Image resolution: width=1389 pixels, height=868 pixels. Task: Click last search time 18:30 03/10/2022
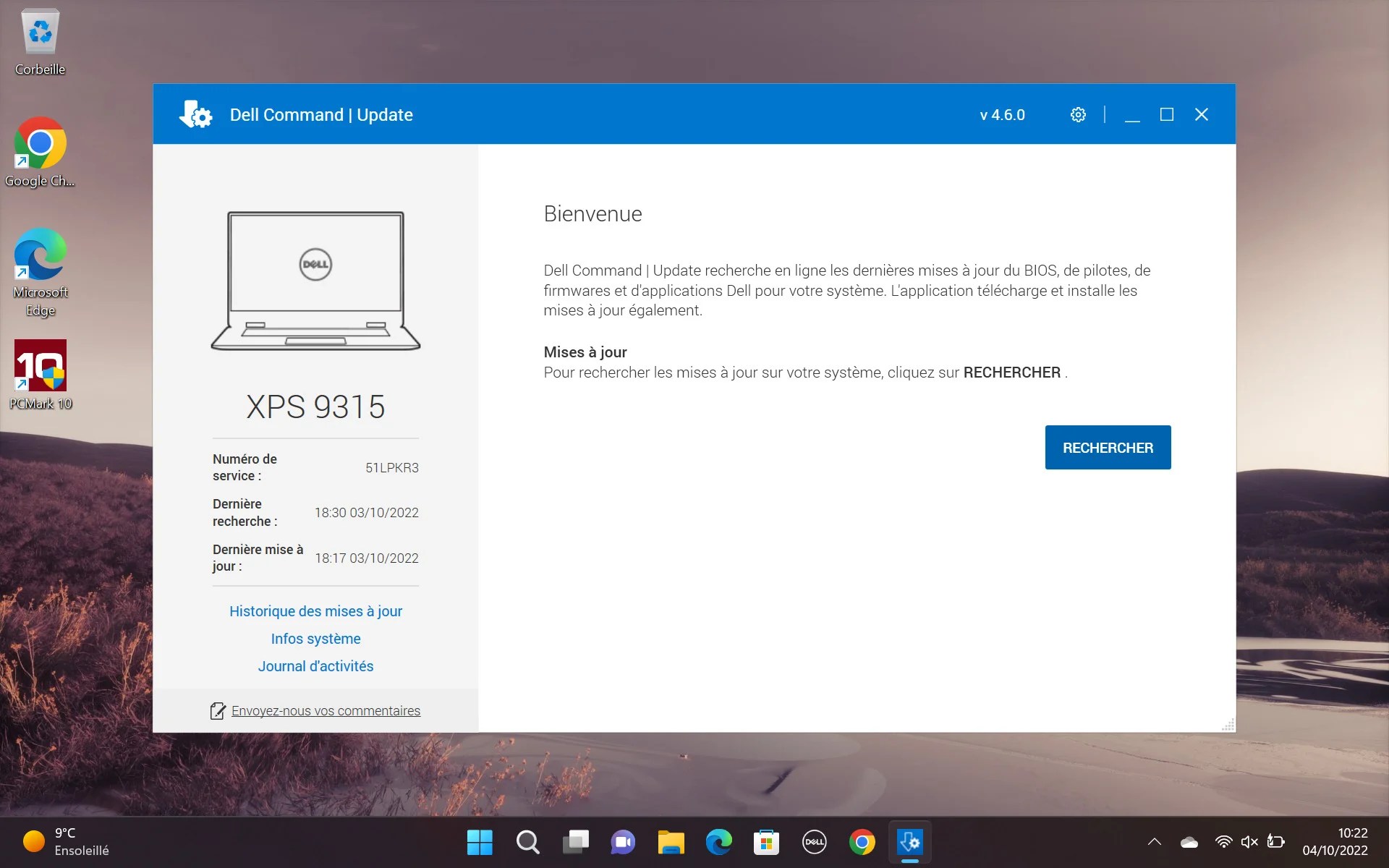tap(366, 513)
